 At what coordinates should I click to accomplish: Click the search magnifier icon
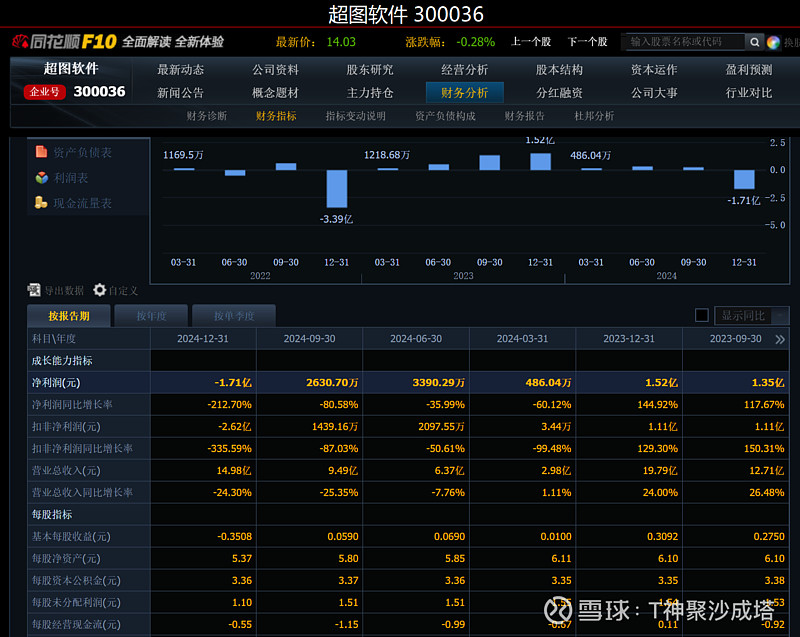[754, 42]
